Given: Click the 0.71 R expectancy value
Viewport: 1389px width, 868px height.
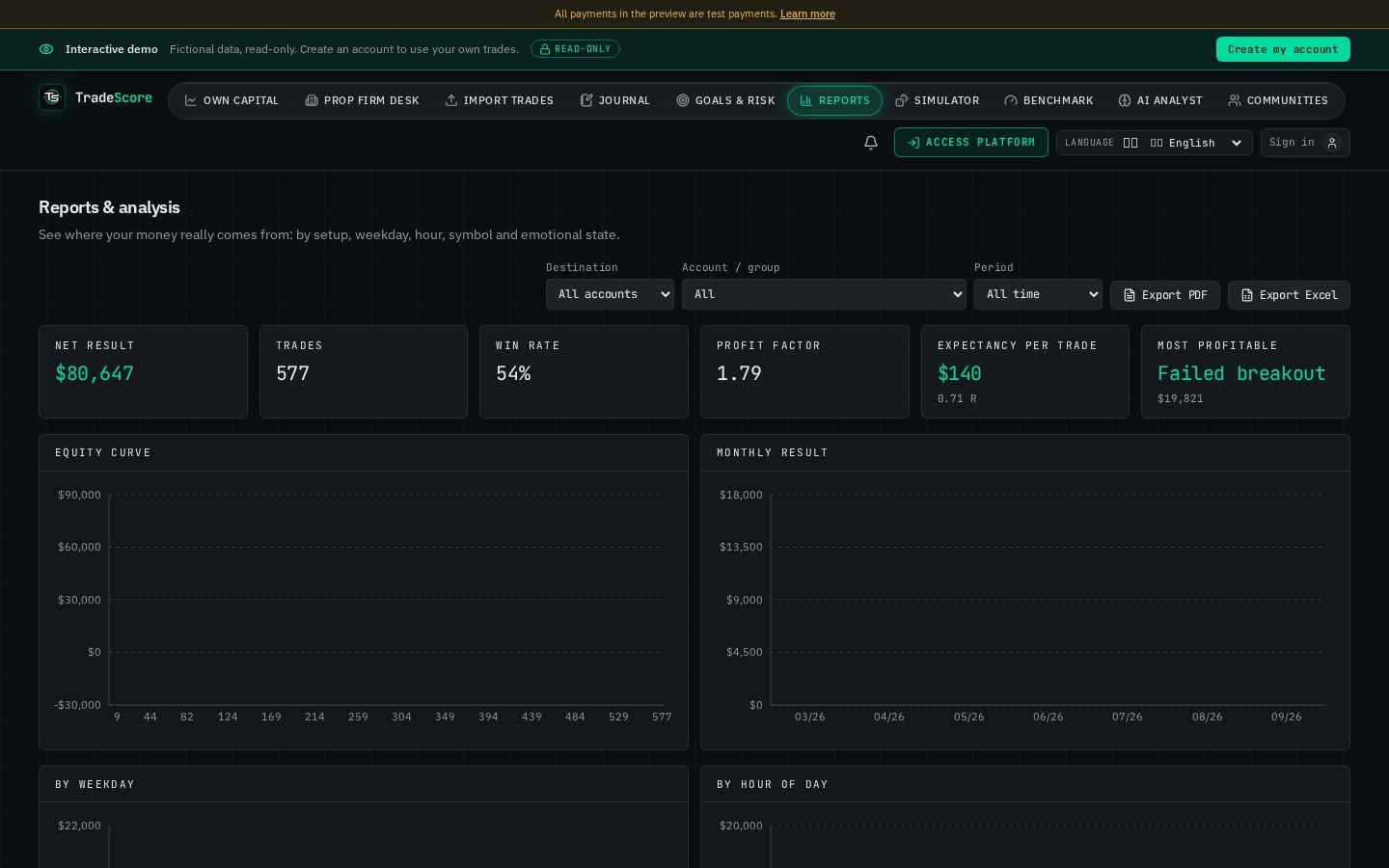Looking at the screenshot, I should (x=957, y=398).
